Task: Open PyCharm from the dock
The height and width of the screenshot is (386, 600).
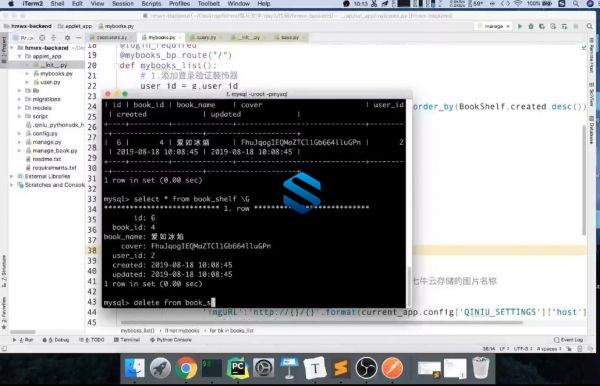Action: tap(237, 368)
